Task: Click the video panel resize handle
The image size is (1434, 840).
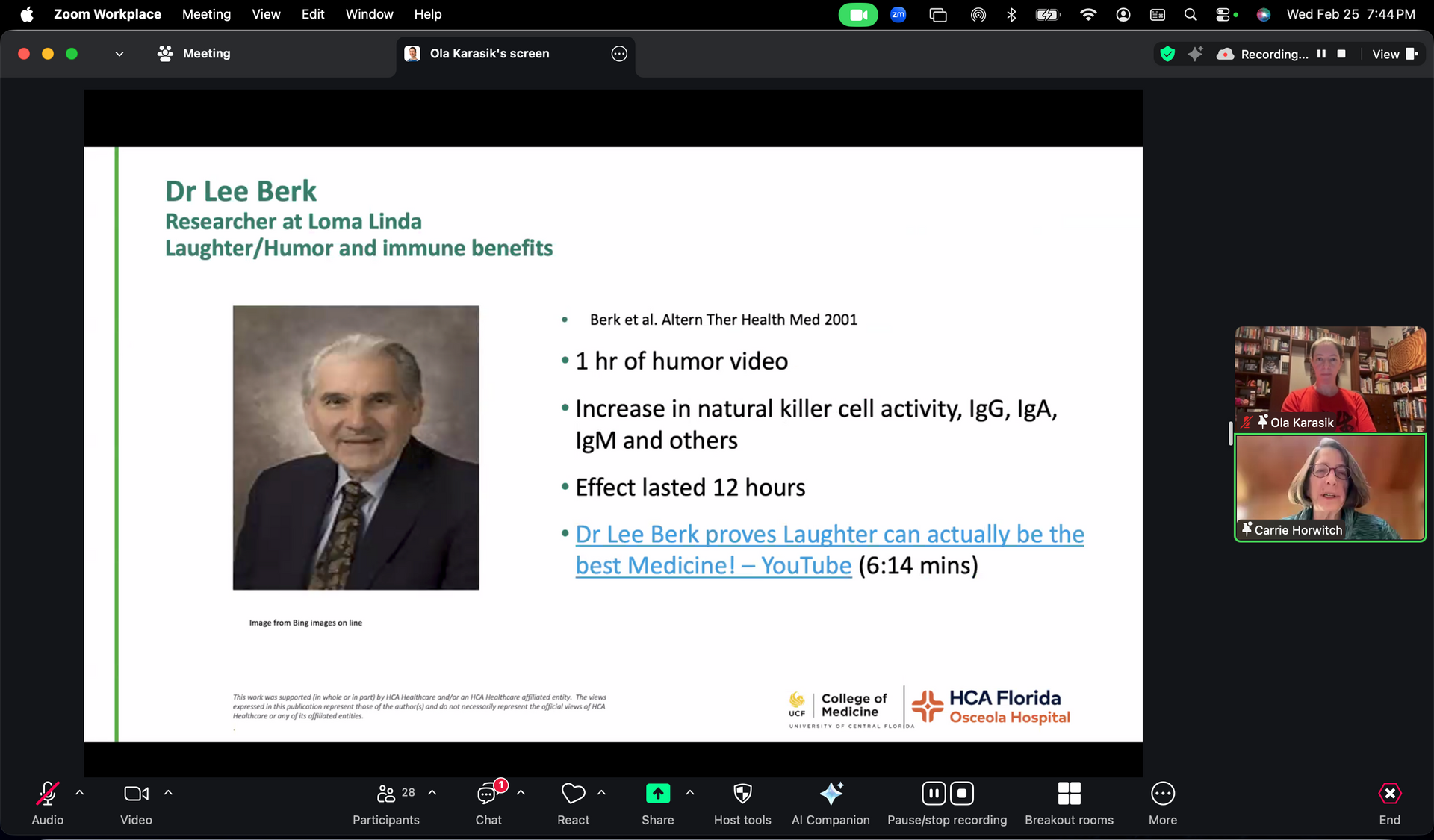Action: click(x=1230, y=433)
